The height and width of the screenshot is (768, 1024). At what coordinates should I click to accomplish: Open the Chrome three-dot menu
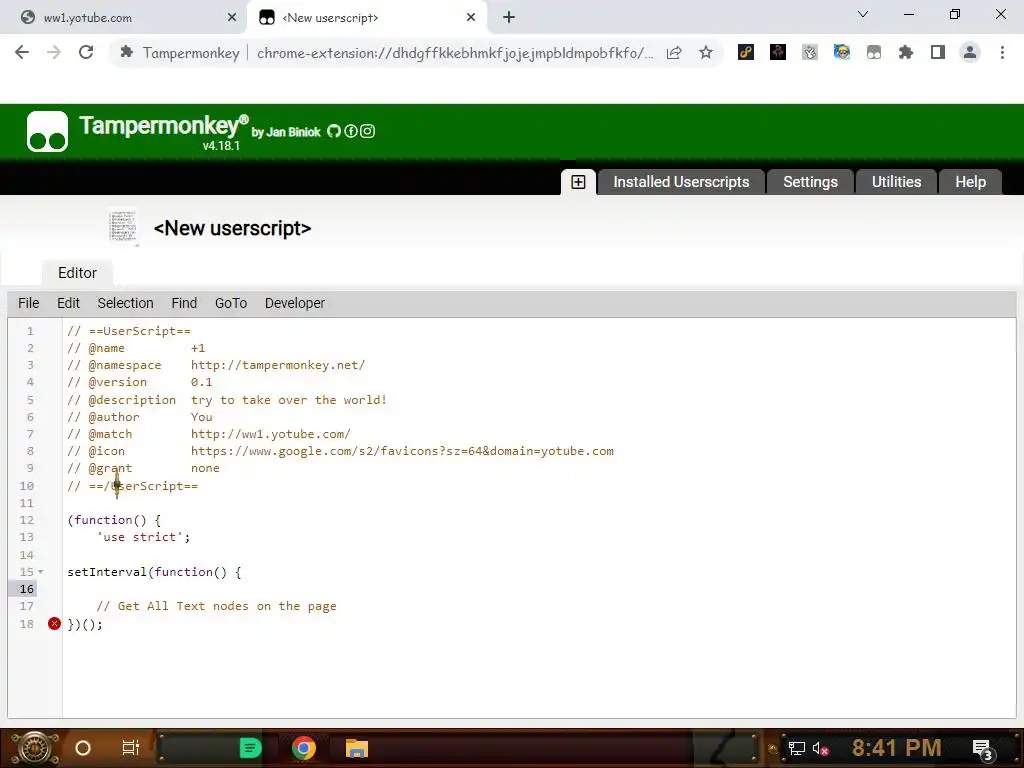coord(1002,52)
